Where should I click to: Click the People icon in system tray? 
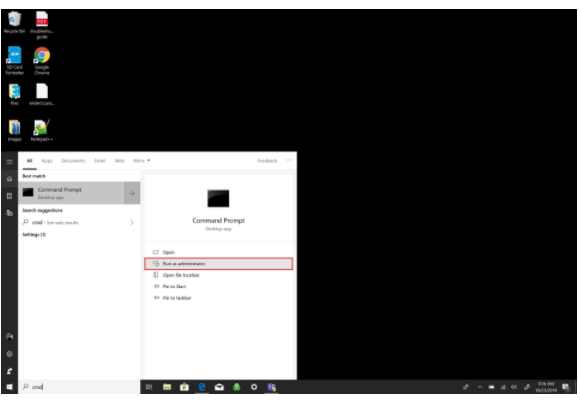point(466,387)
